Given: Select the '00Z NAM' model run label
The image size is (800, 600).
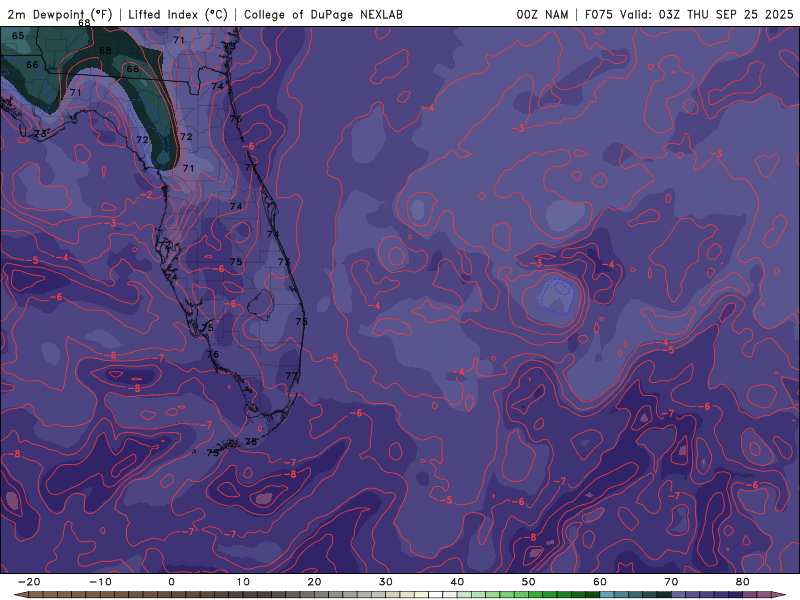Looking at the screenshot, I should tap(542, 14).
